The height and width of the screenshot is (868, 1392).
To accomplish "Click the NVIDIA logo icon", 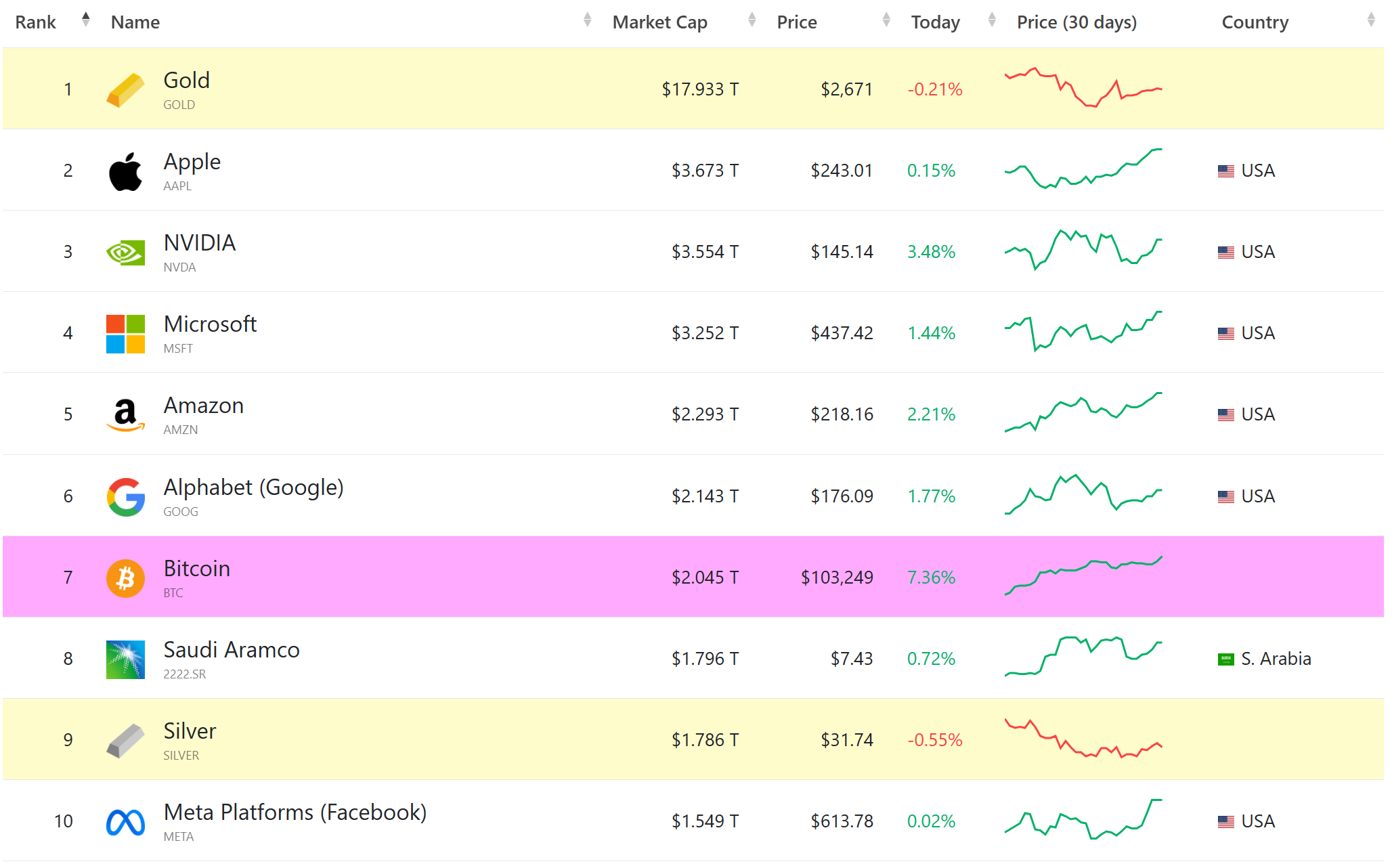I will pyautogui.click(x=125, y=253).
